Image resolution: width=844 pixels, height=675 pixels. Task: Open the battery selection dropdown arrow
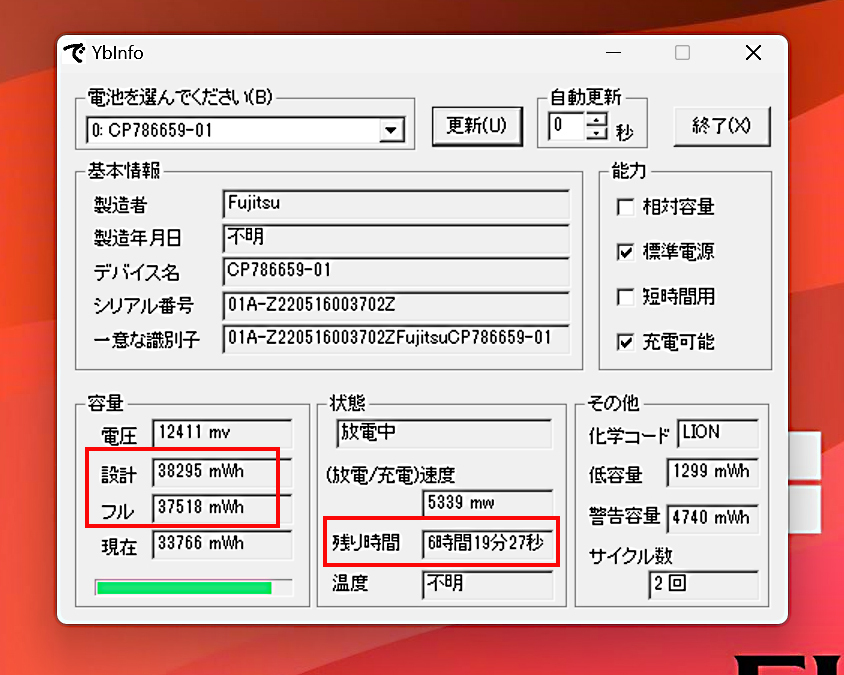tap(391, 130)
